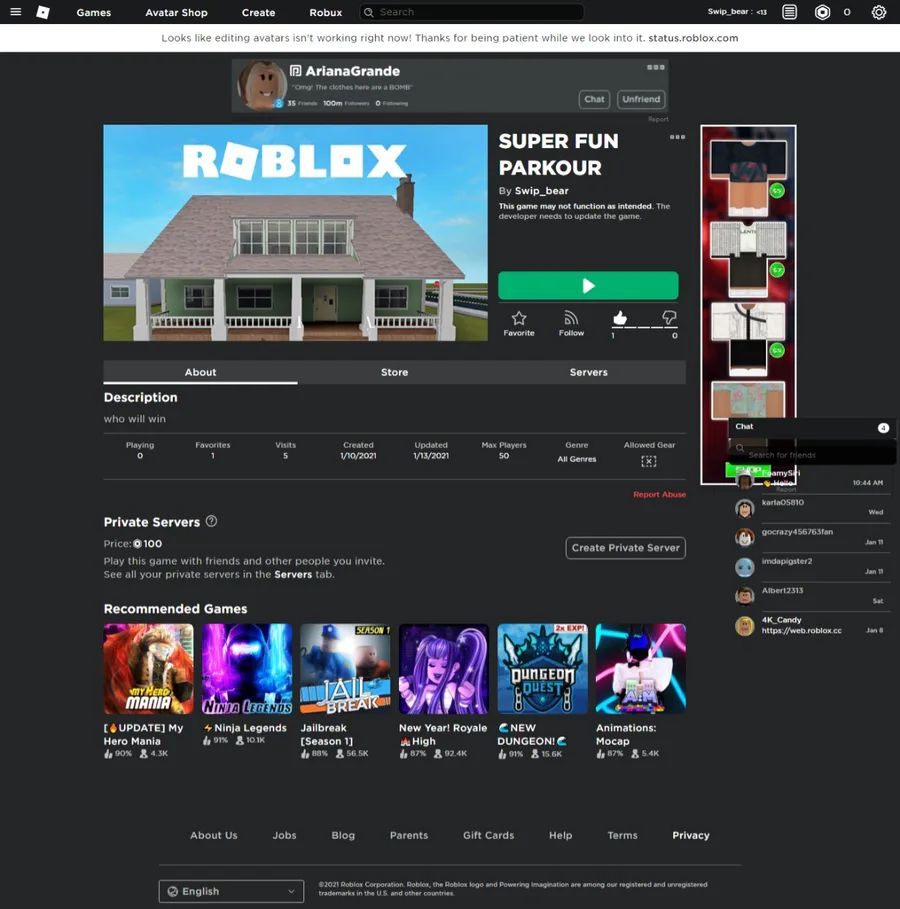Like the game with thumbs up

coord(620,318)
